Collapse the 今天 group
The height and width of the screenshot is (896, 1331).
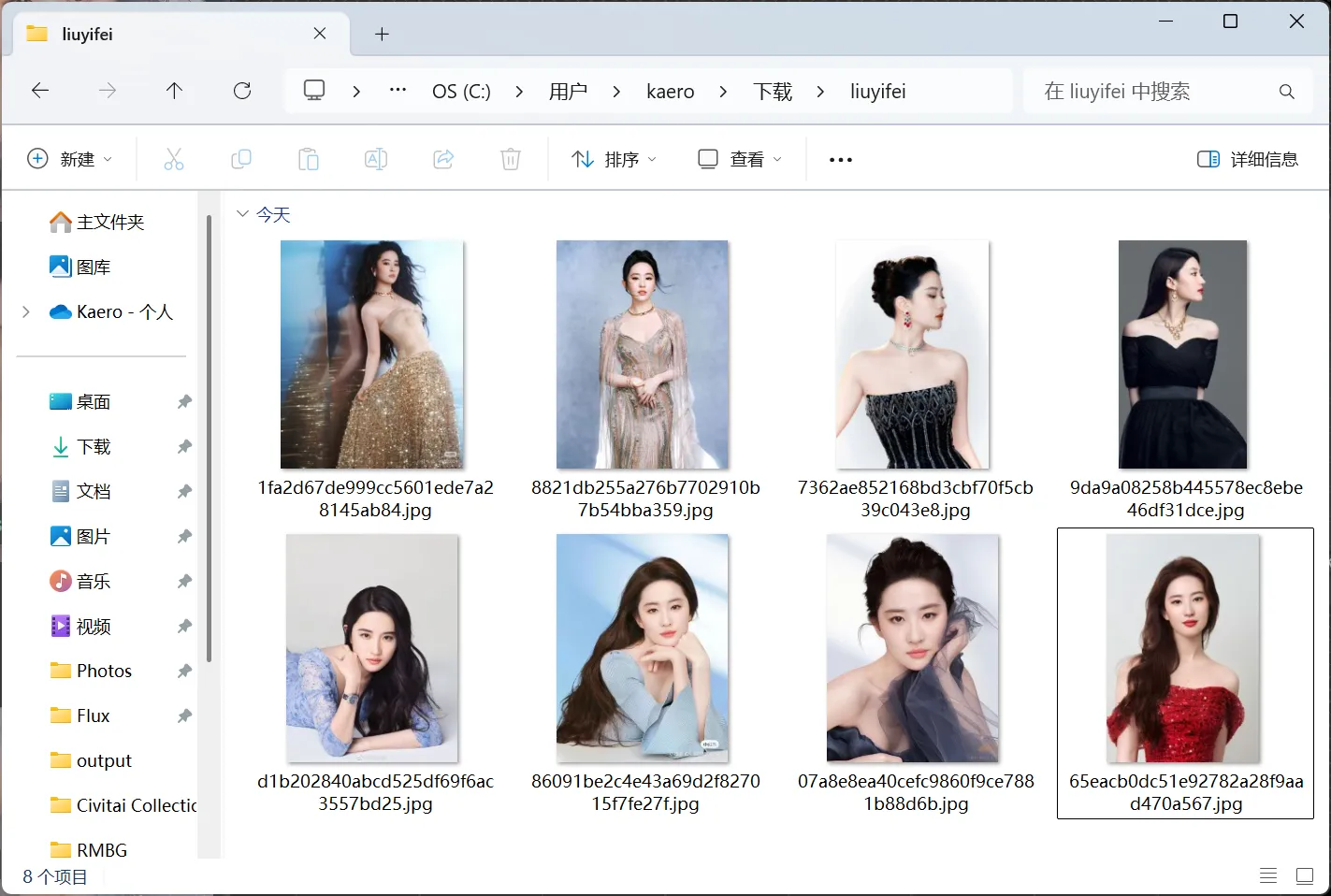[x=243, y=214]
